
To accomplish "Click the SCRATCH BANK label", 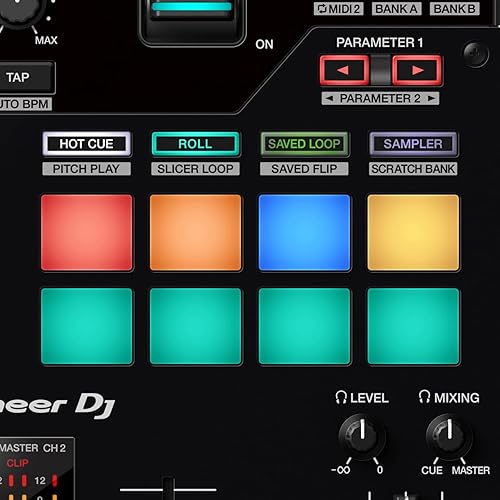I will (413, 169).
